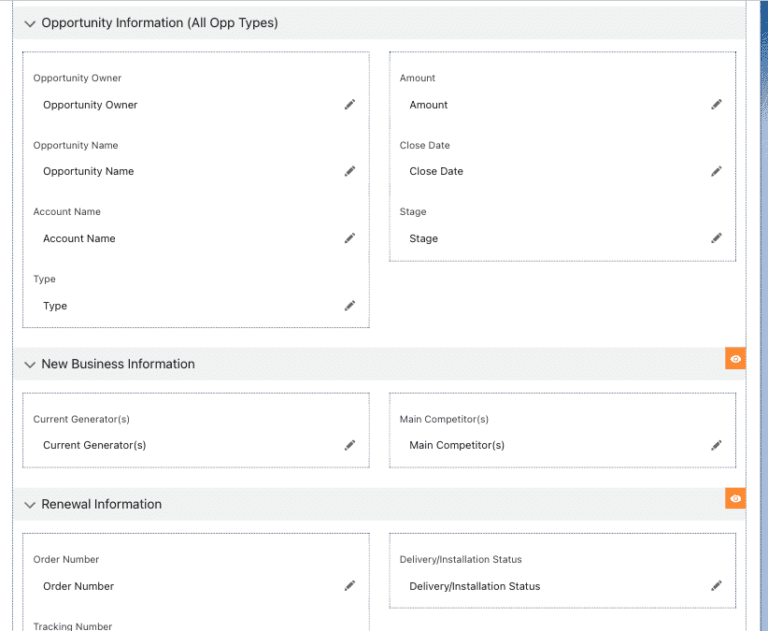
Task: Select the Amount field value
Action: click(429, 105)
